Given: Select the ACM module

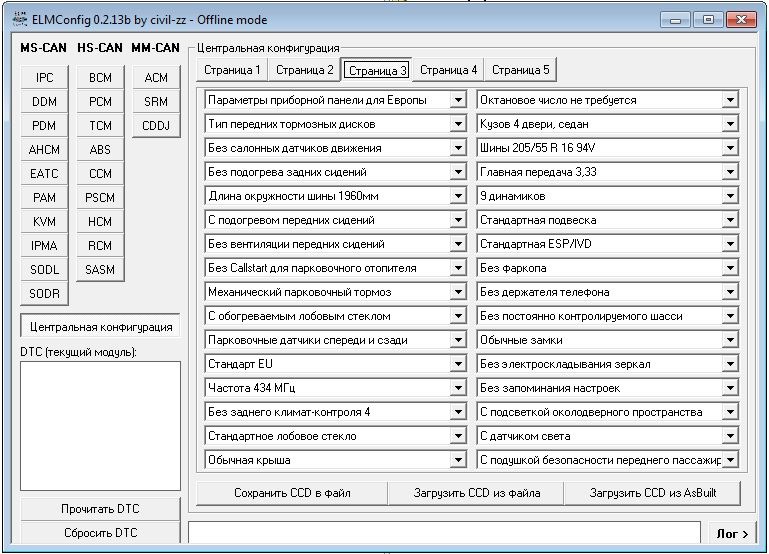Looking at the screenshot, I should pos(156,77).
